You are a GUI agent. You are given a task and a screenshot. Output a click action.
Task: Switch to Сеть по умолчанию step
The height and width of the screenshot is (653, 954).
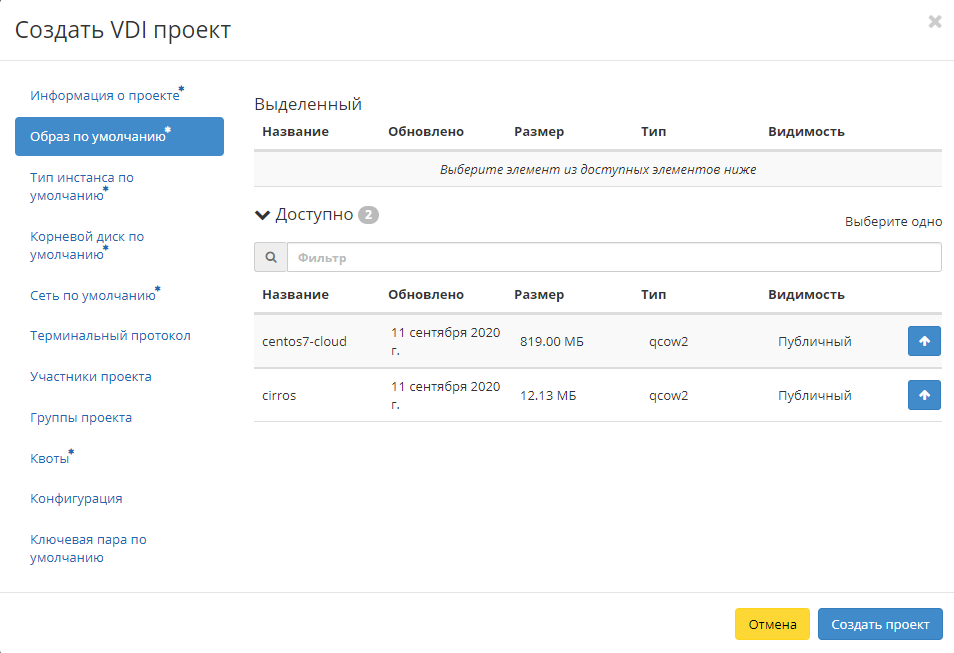click(x=93, y=295)
